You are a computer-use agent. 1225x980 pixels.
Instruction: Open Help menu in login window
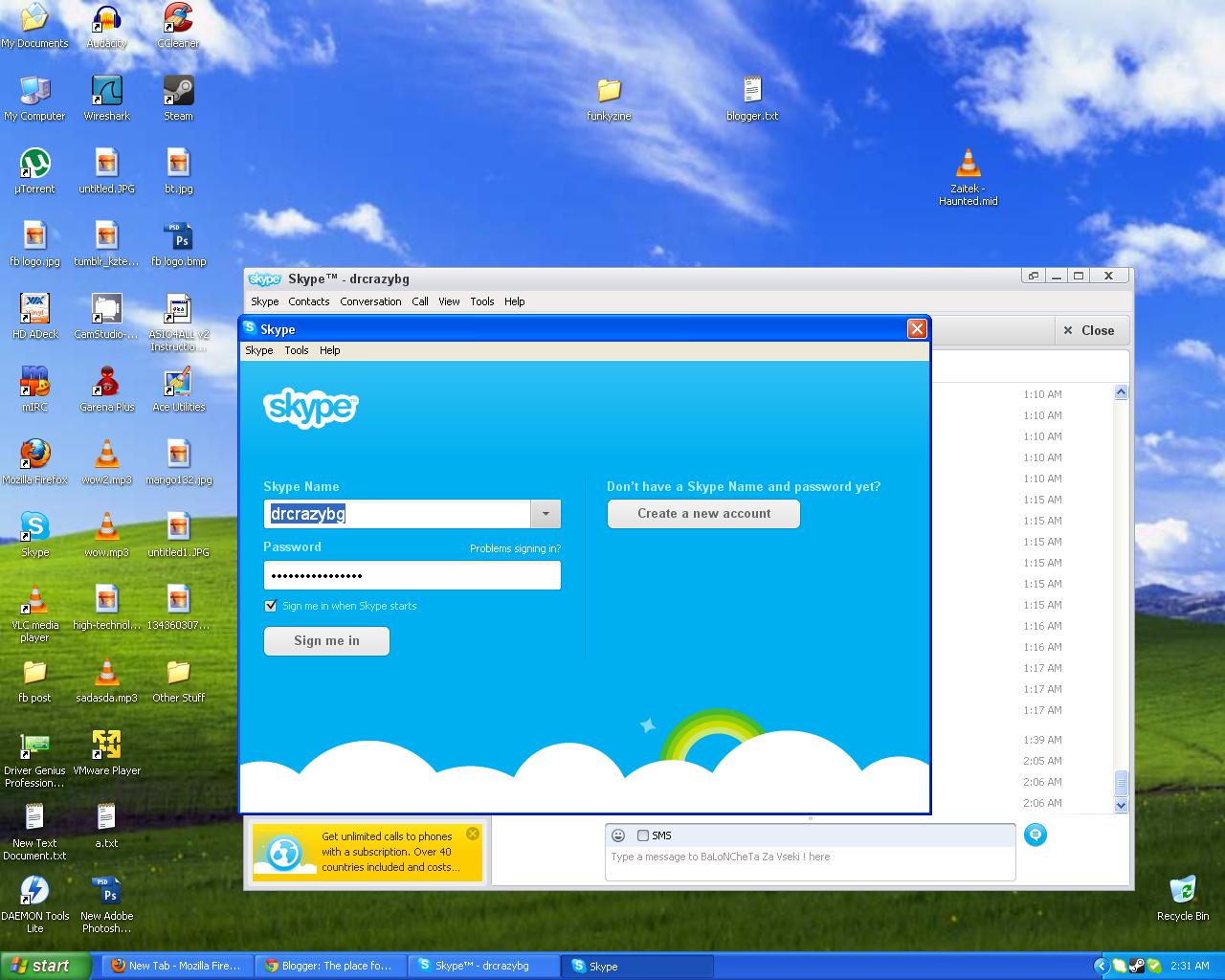(x=330, y=350)
